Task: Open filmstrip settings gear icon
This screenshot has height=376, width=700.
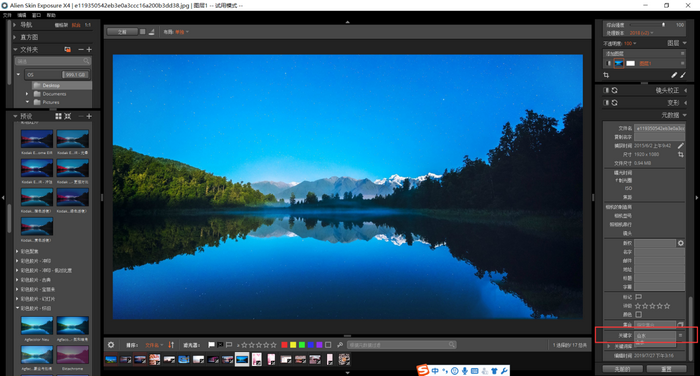Action: [111, 345]
